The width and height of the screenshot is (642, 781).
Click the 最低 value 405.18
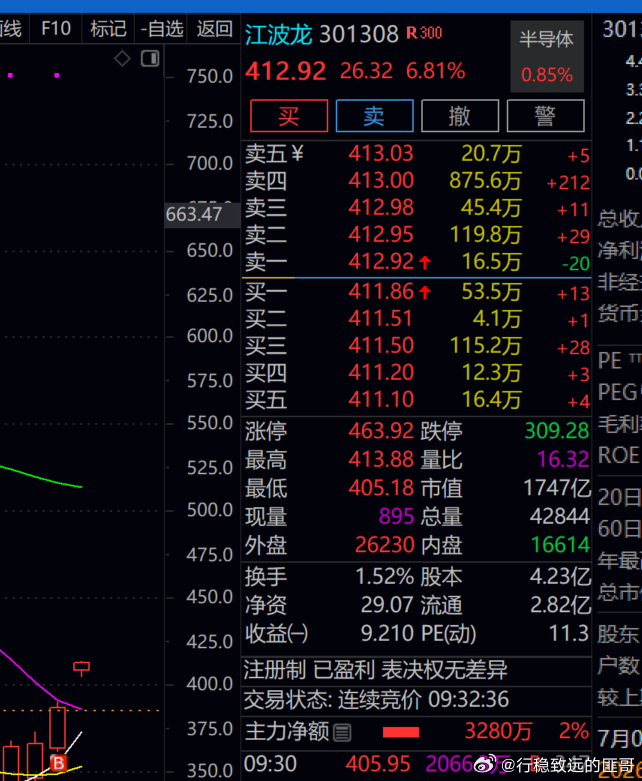[x=381, y=488]
